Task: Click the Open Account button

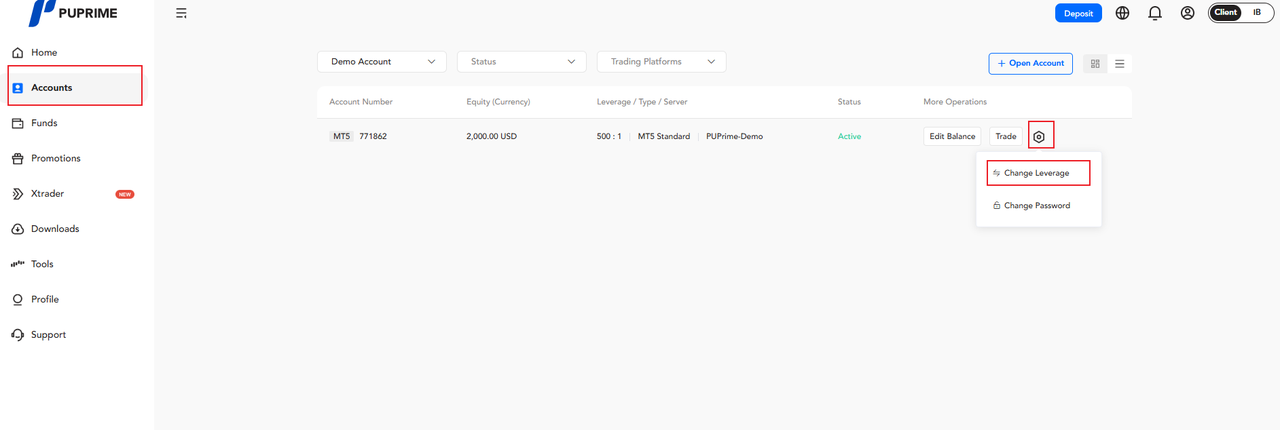Action: (x=1030, y=63)
